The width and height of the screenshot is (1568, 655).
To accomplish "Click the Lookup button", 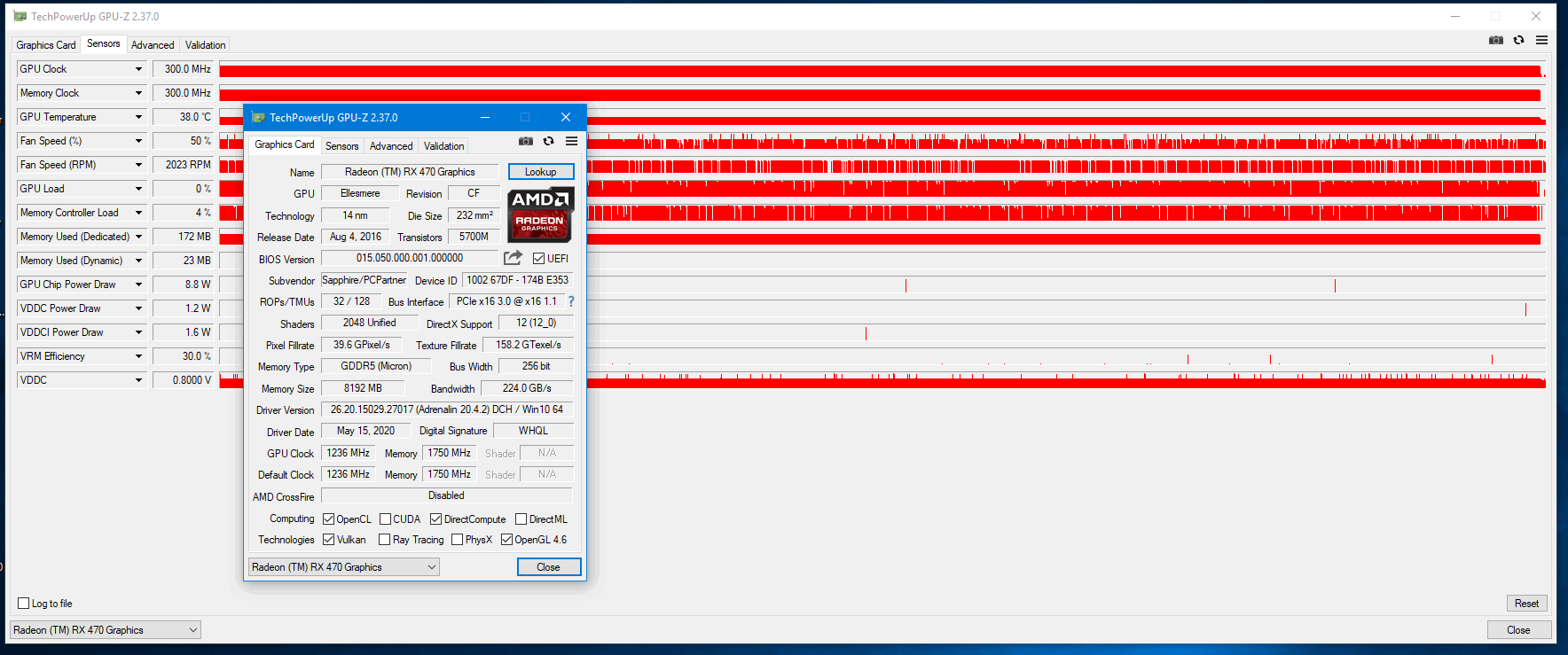I will [541, 172].
